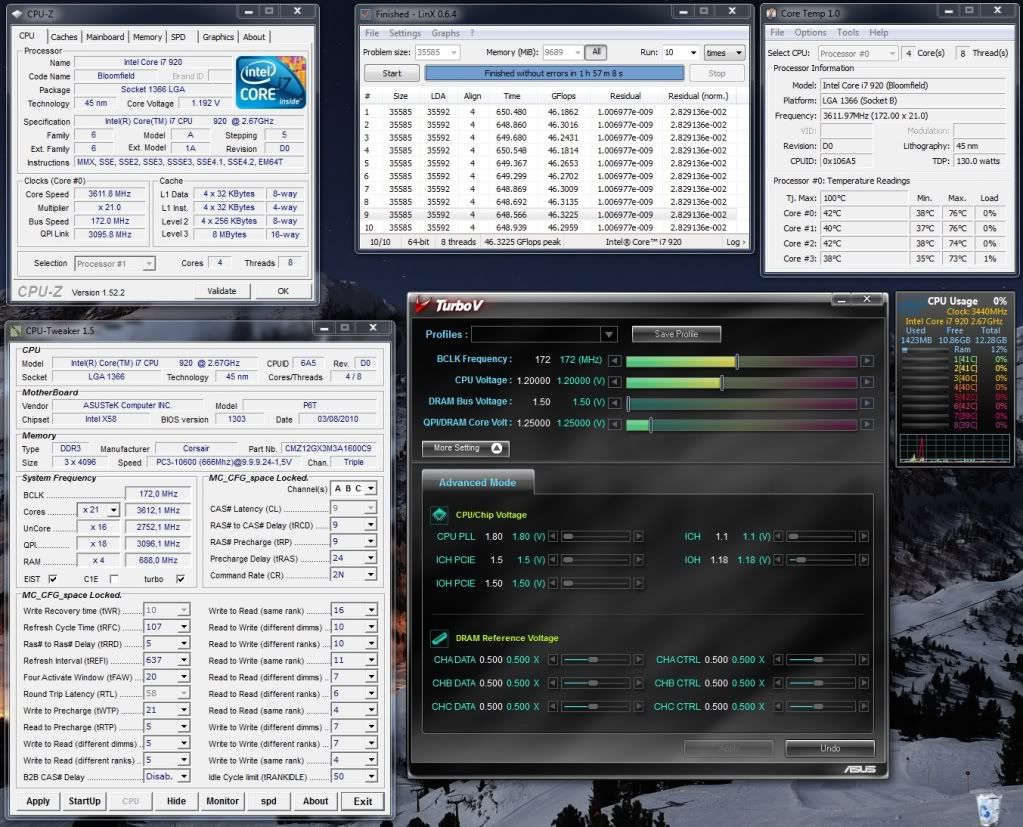Click Validate button in CPU-Z
Viewport: 1023px width, 827px height.
[222, 291]
